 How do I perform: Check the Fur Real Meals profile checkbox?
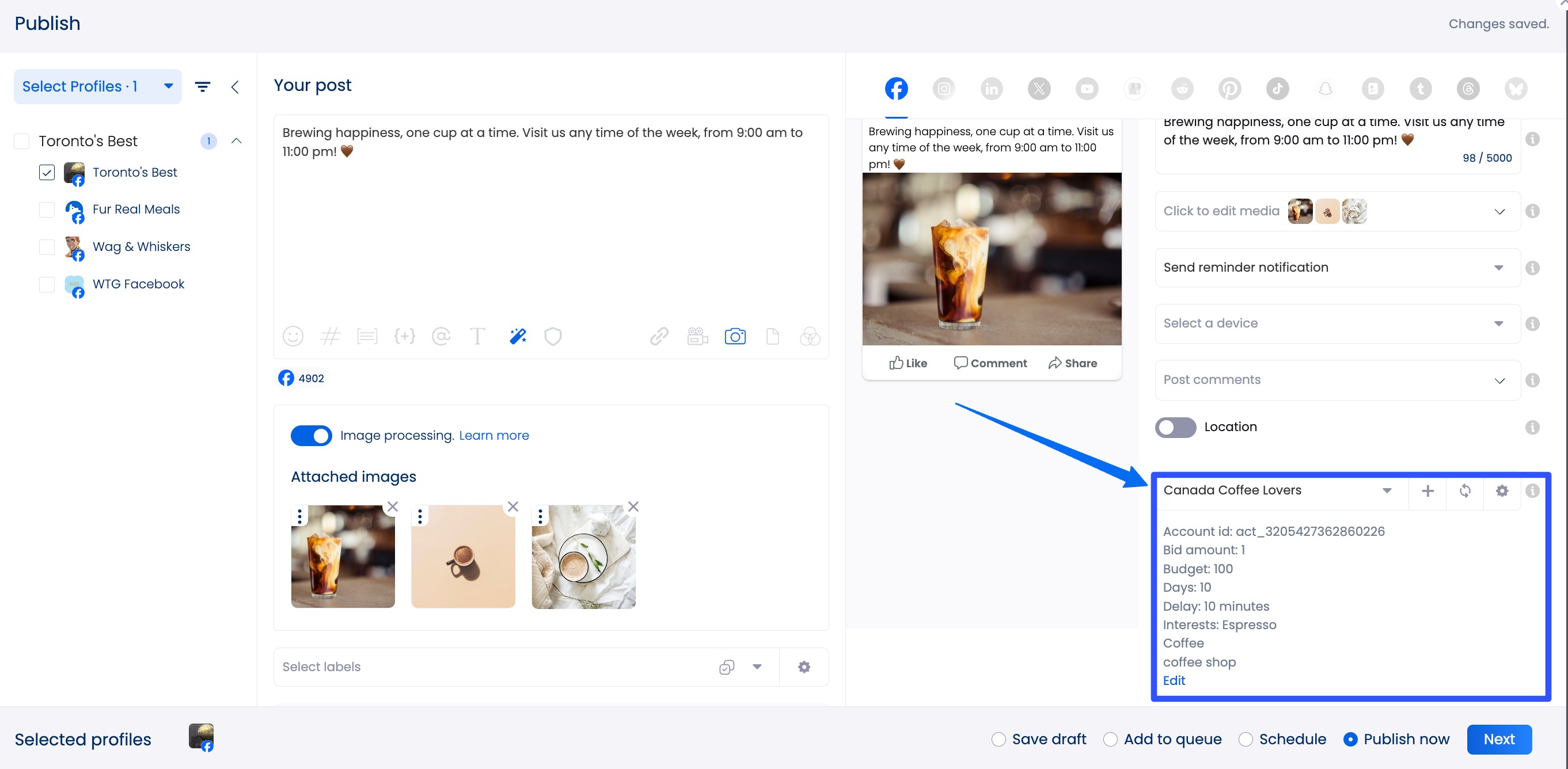46,210
